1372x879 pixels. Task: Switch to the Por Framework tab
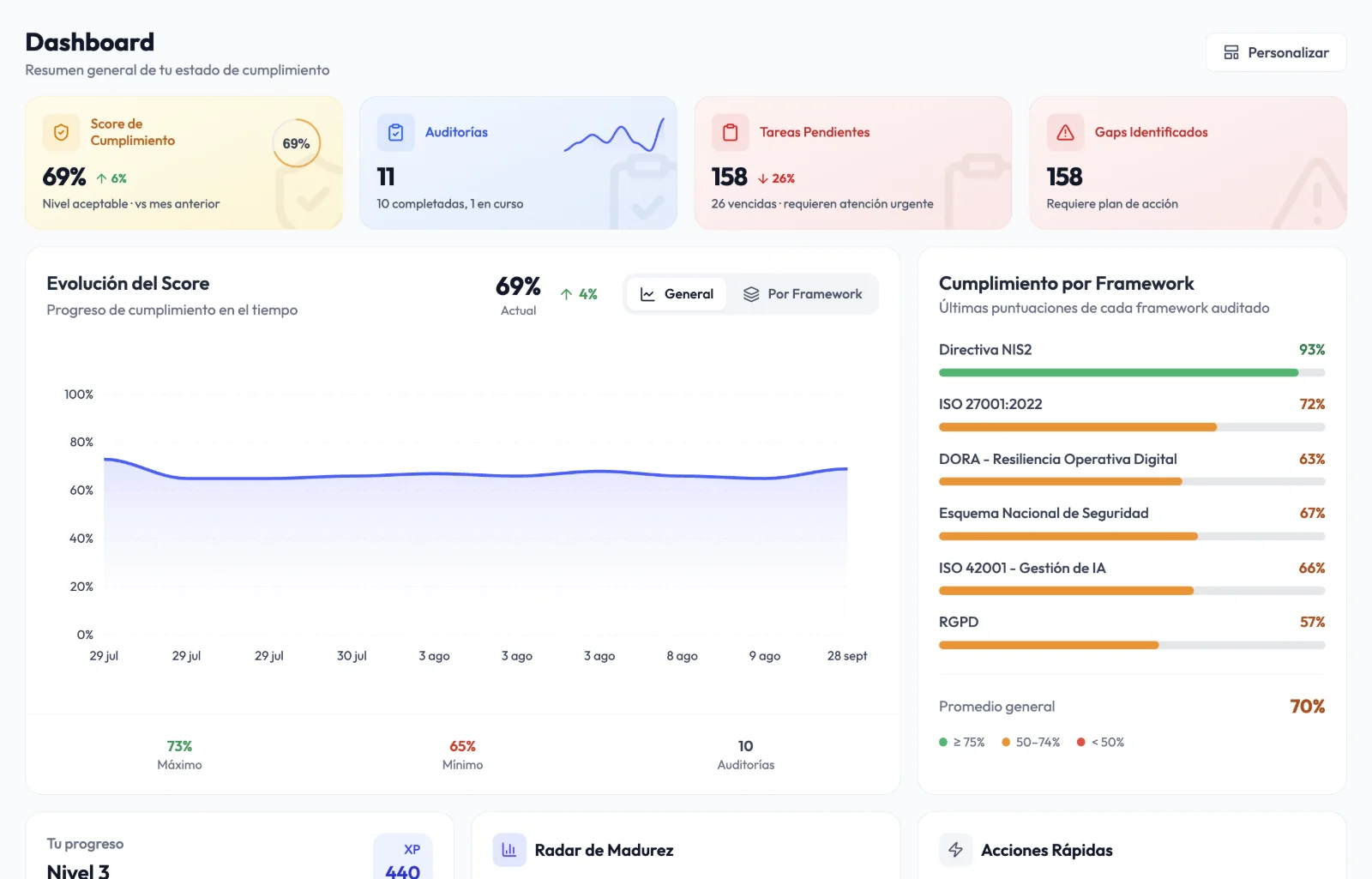point(803,294)
